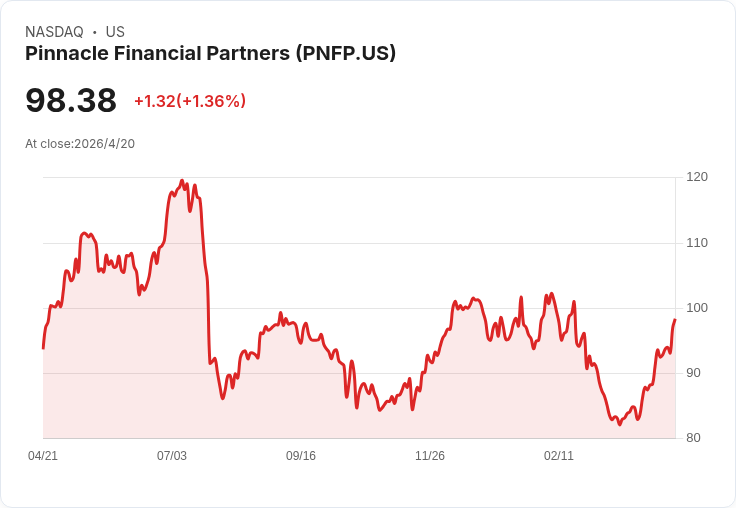
Task: Select the 07/03 date on the x-axis
Action: 172,456
